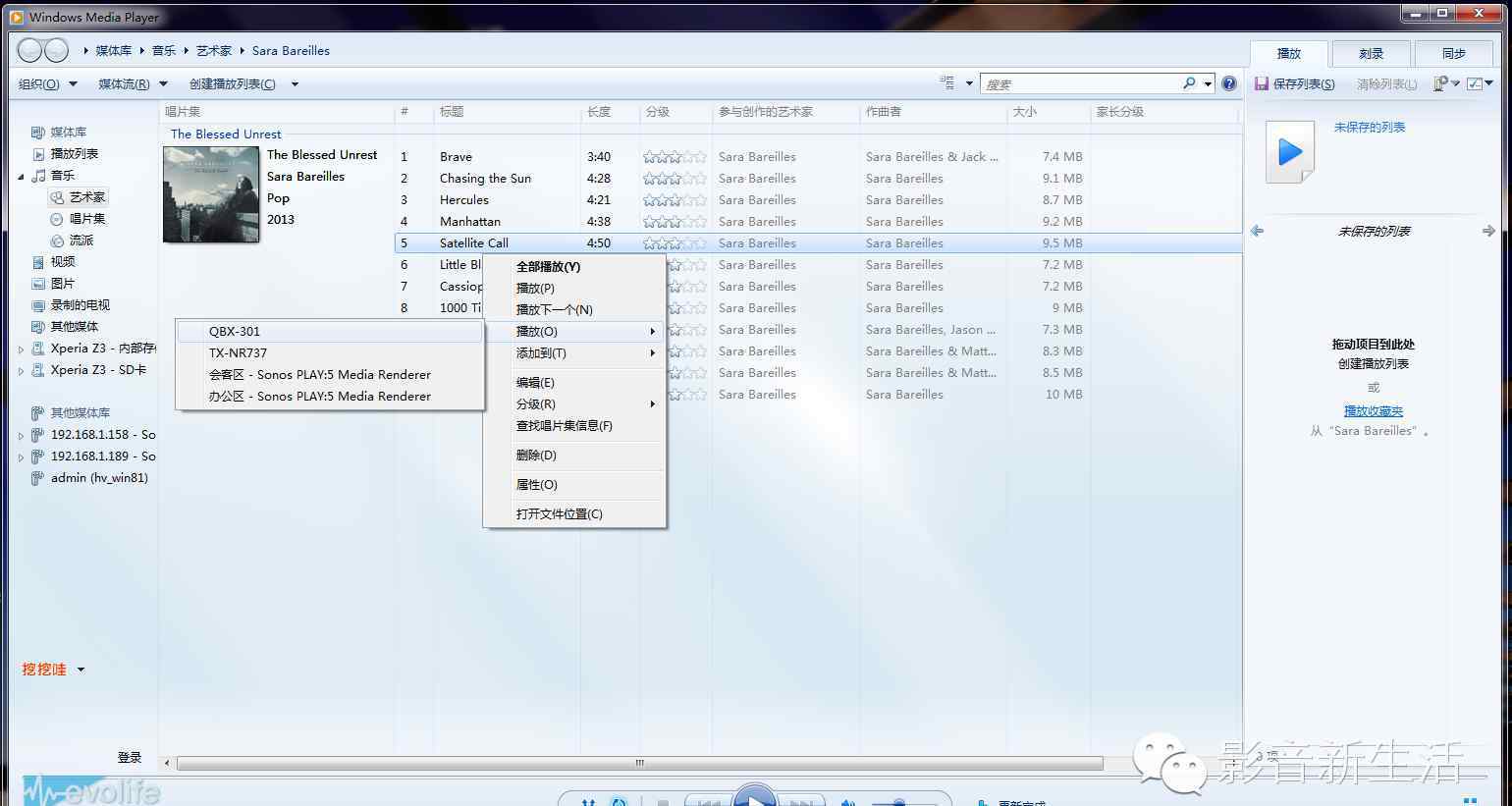Viewport: 1512px width, 806px height.
Task: Select the 192.168.1.189 network library
Action: [93, 456]
